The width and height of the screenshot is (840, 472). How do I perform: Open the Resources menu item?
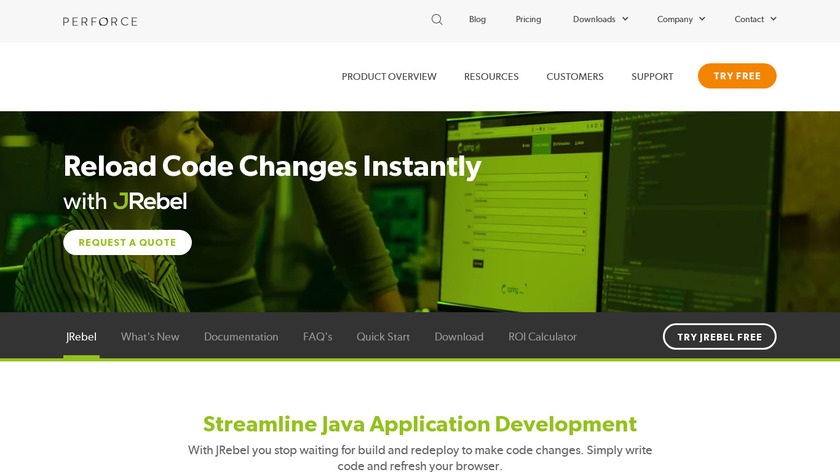[x=491, y=77]
